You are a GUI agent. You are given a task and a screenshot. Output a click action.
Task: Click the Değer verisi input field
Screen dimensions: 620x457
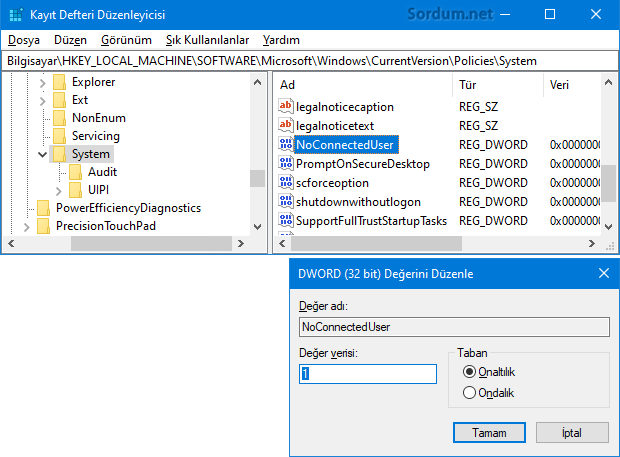[368, 374]
